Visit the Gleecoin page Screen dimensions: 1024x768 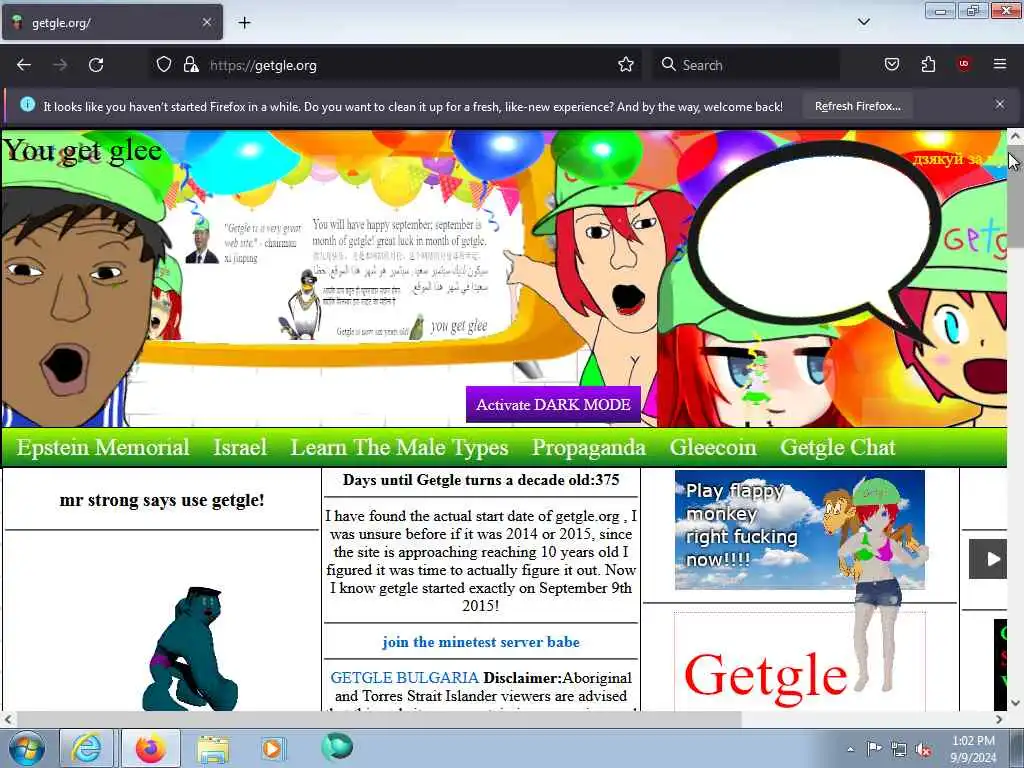click(x=713, y=447)
